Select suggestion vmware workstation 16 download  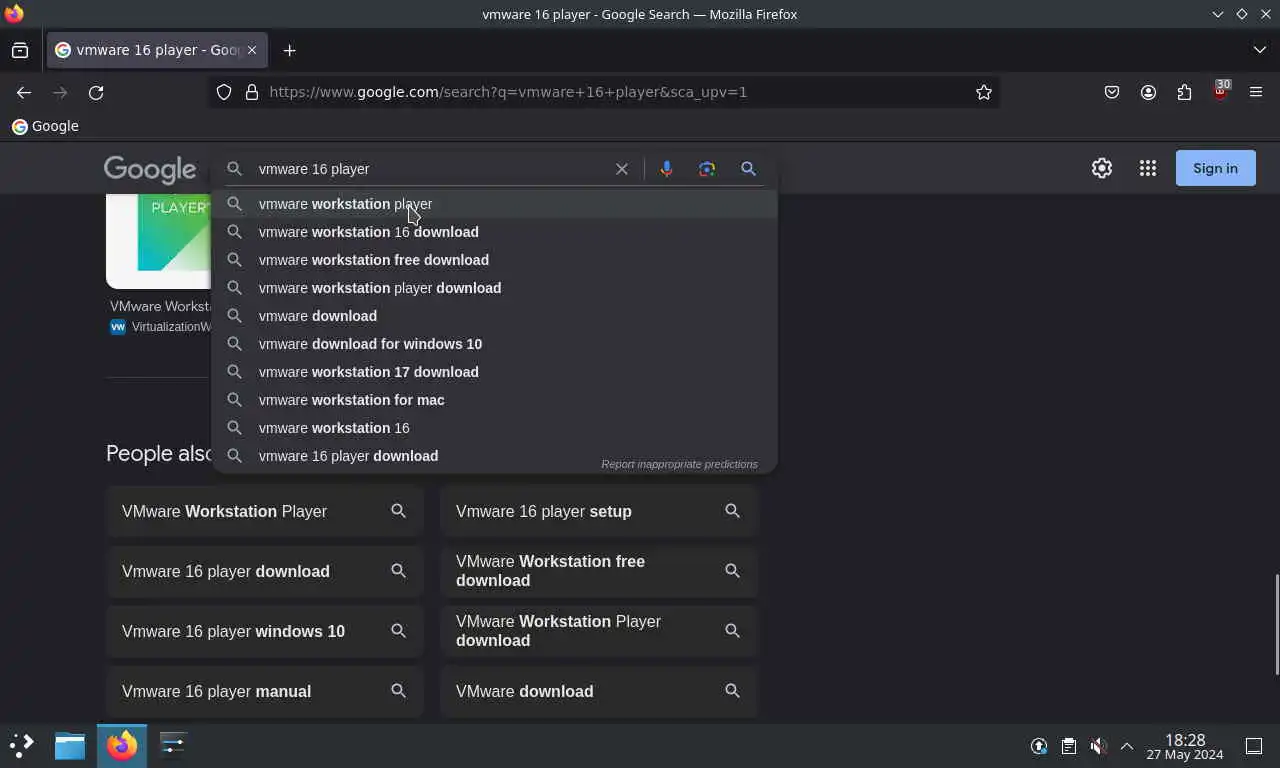click(x=495, y=232)
